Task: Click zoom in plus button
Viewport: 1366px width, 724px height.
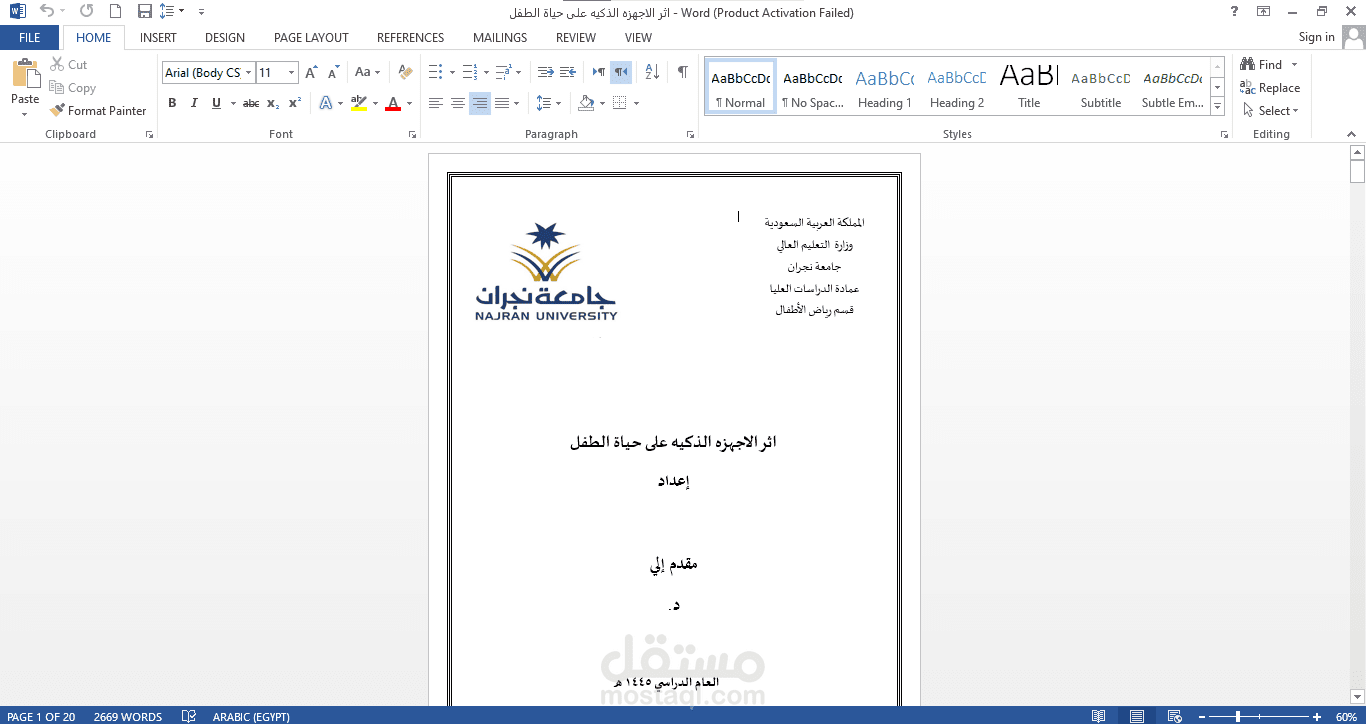Action: (x=1319, y=716)
